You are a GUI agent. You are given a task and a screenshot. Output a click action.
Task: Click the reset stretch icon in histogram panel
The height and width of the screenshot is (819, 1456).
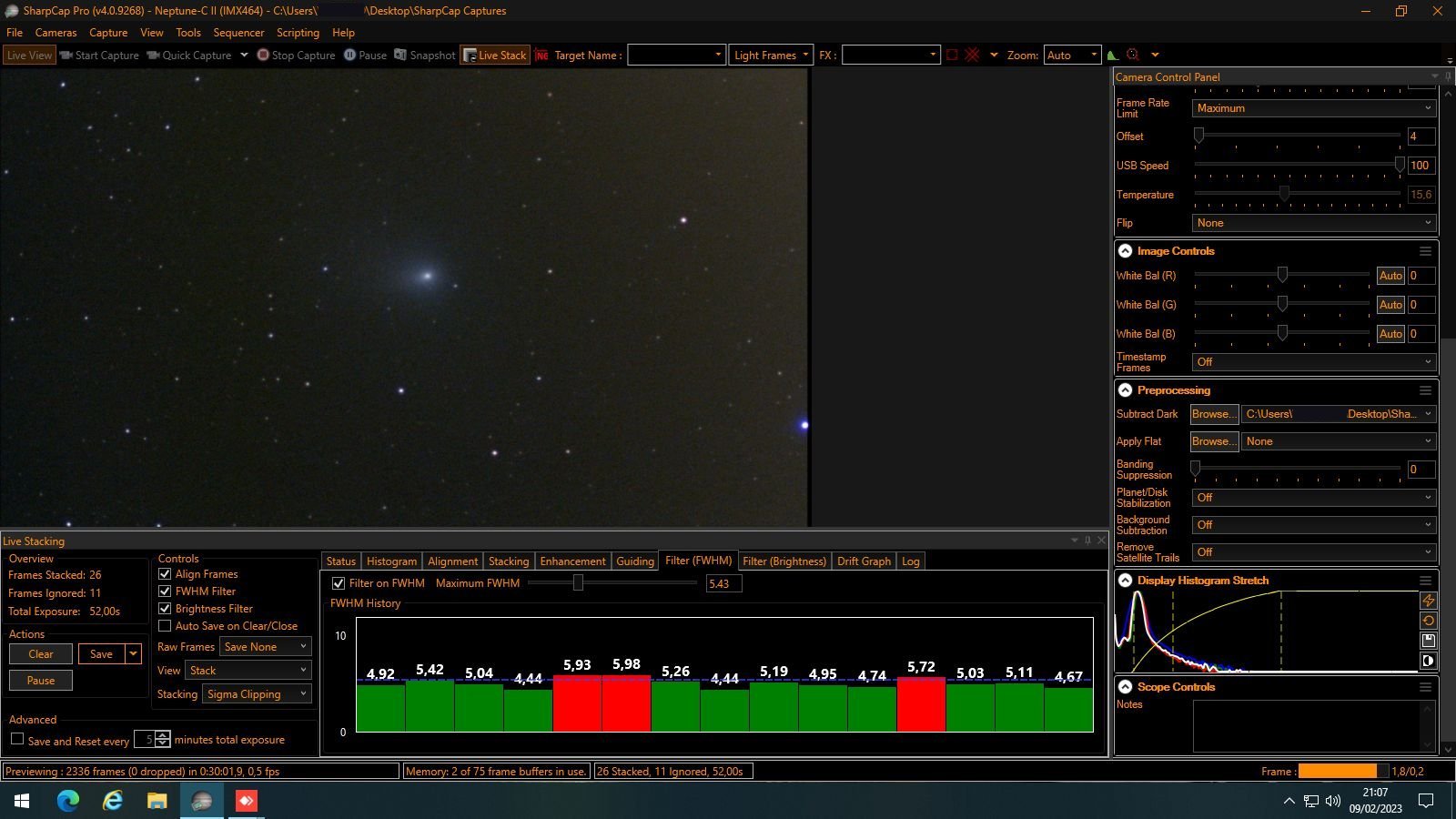click(1428, 621)
